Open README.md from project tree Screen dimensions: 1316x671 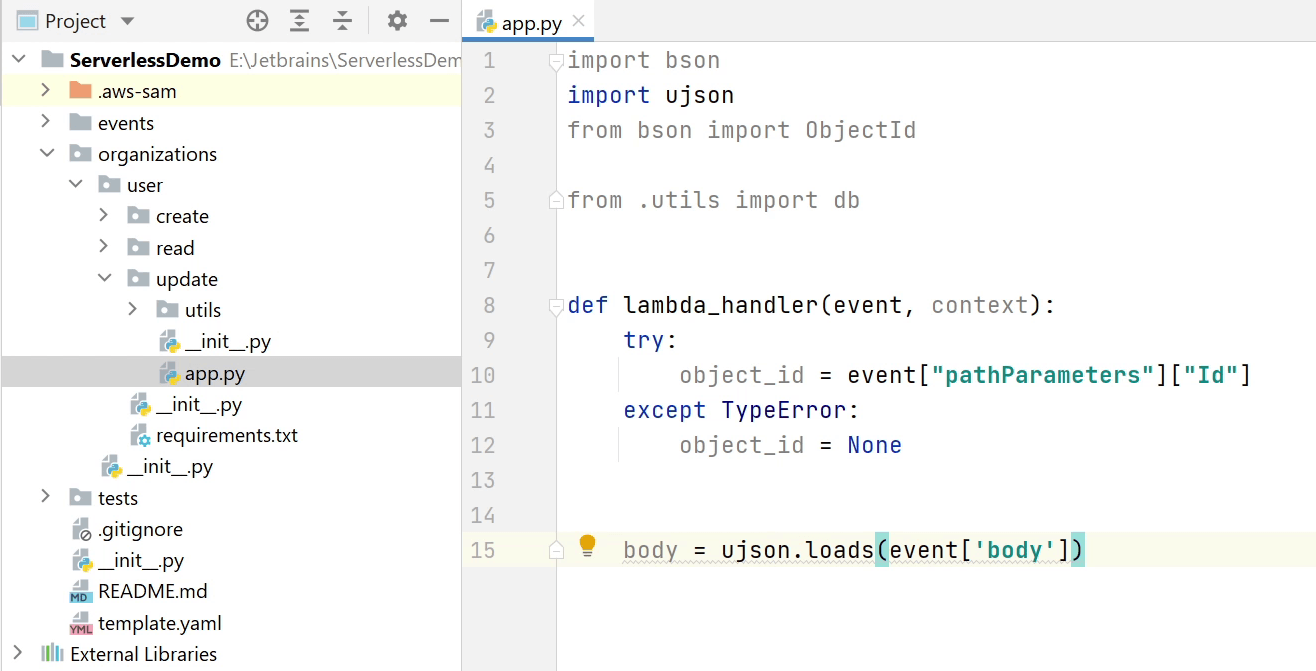(152, 592)
